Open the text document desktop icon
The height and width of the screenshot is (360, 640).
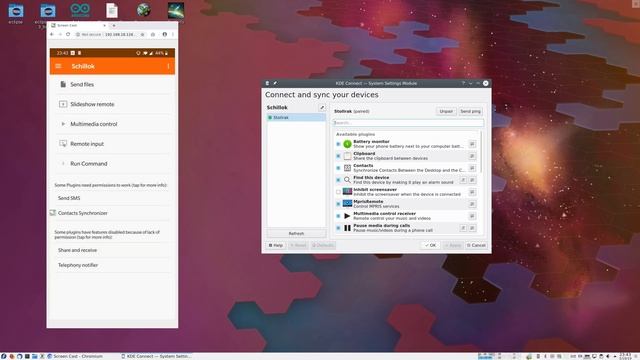tap(112, 11)
